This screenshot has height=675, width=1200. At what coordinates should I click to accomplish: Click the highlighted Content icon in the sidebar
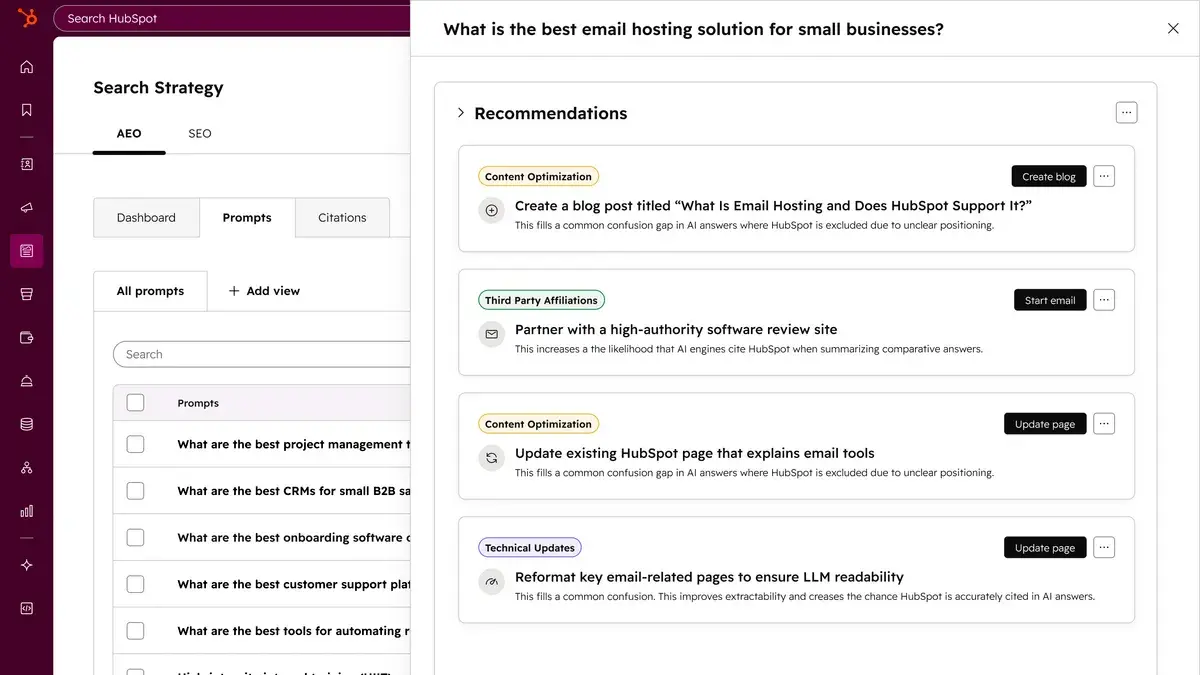coord(26,250)
